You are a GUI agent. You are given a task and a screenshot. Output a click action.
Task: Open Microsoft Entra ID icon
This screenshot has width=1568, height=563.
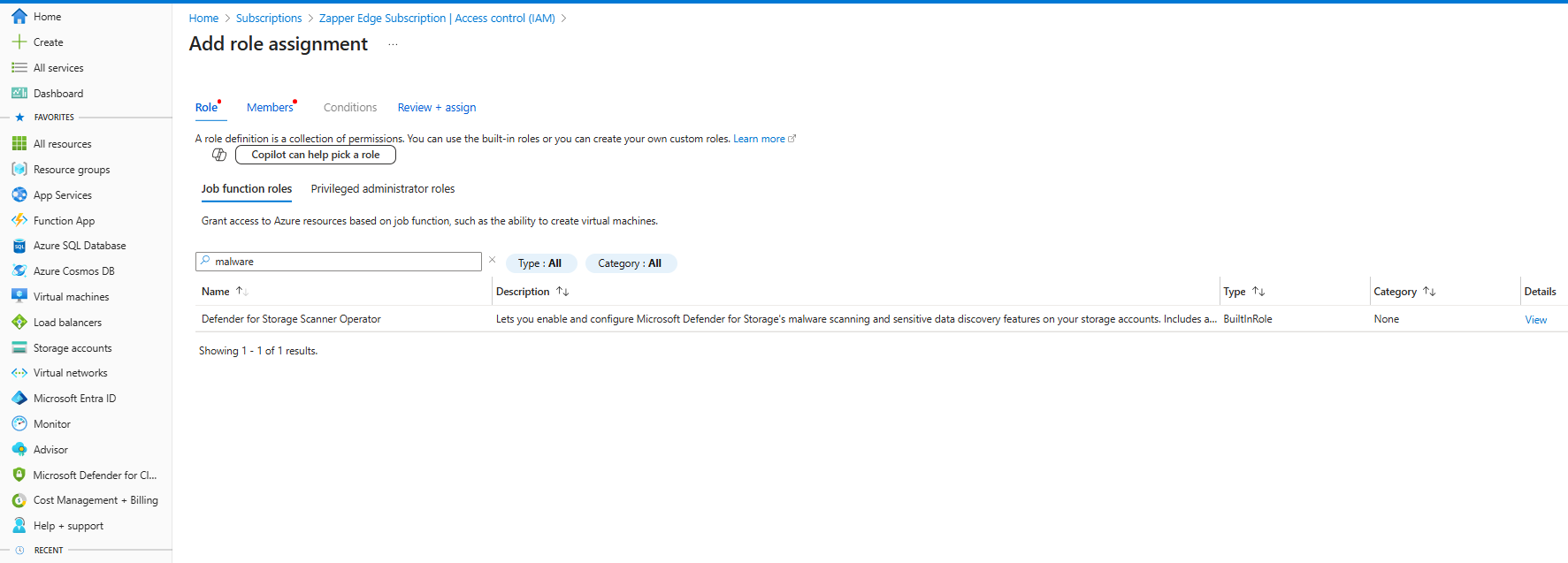click(x=19, y=399)
